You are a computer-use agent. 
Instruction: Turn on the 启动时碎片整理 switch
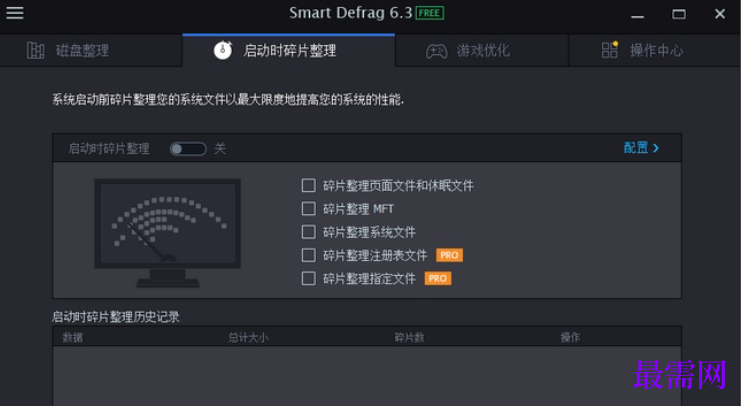[188, 149]
